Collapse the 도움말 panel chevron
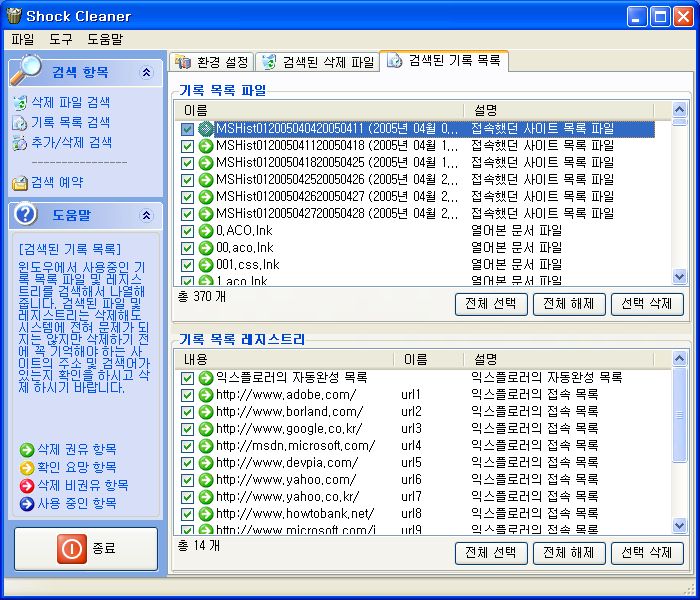Viewport: 700px width, 600px height. [x=146, y=216]
